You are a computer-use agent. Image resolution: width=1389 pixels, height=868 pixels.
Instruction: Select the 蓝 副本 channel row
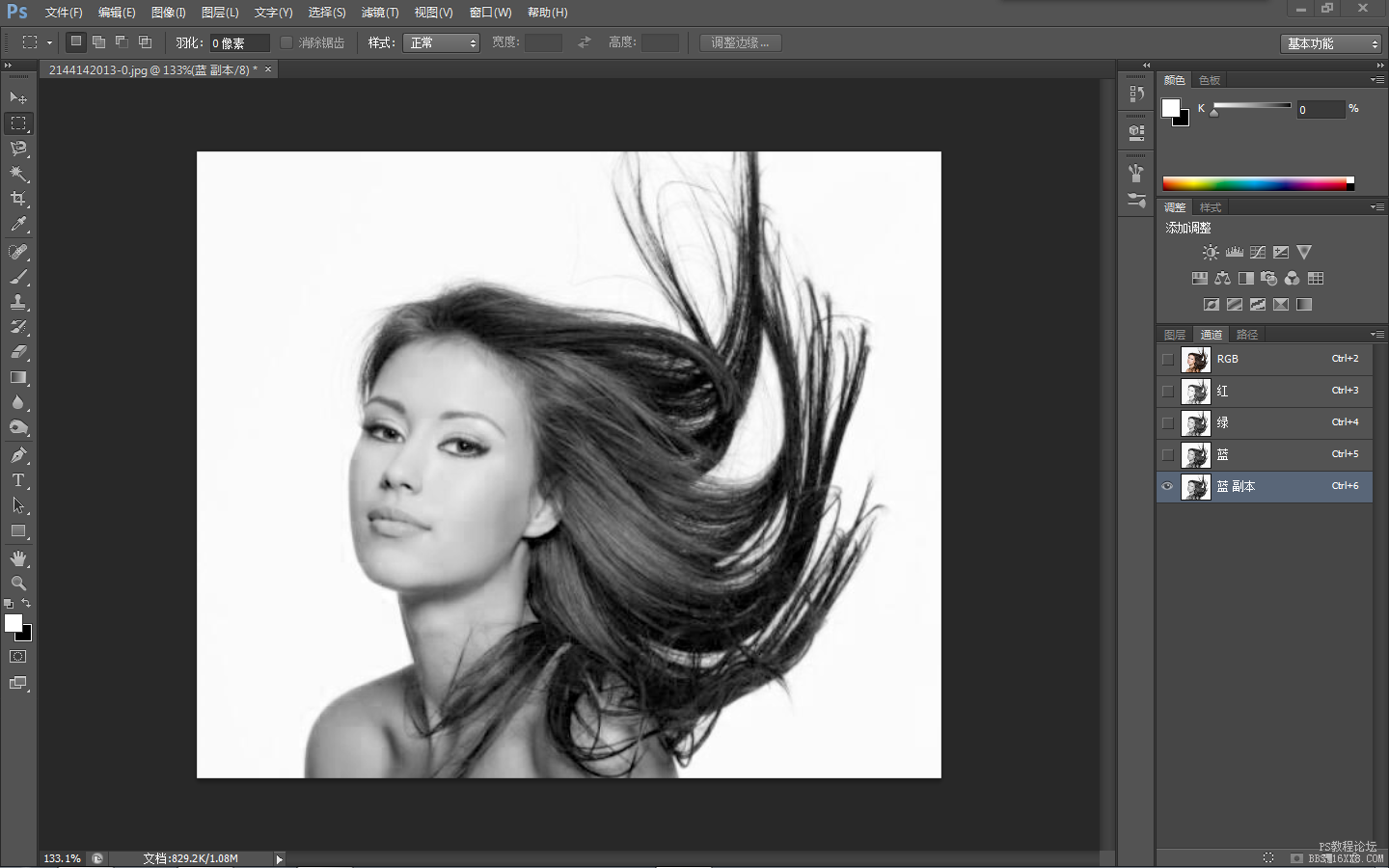point(1265,486)
